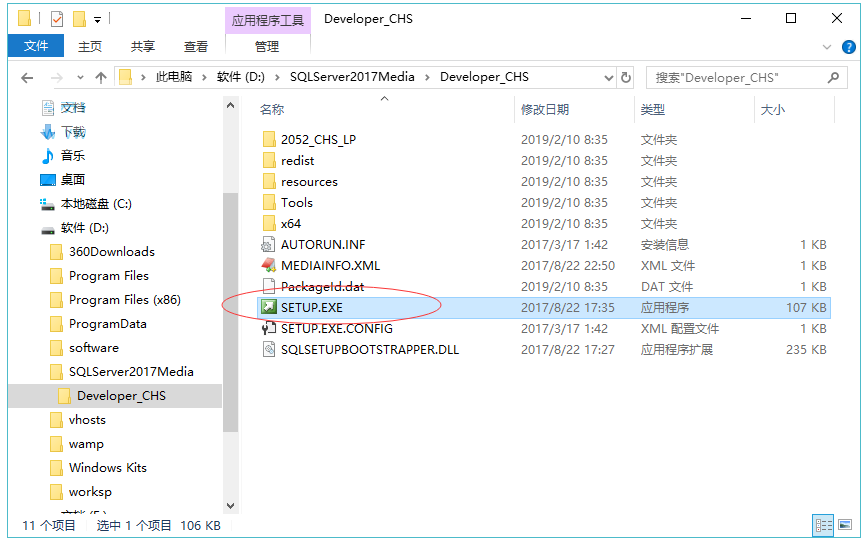The height and width of the screenshot is (542, 868).
Task: Sort by the 大小 (Size) column header
Action: click(x=773, y=110)
